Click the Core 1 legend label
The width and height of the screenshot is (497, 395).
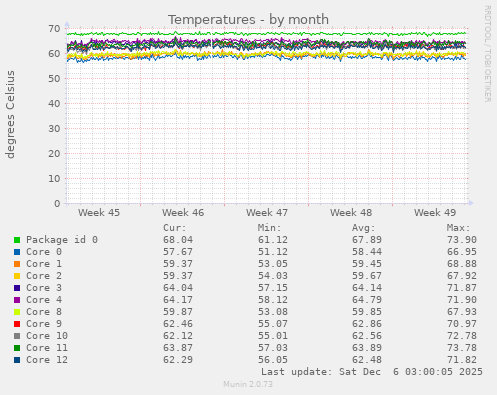tap(44, 264)
